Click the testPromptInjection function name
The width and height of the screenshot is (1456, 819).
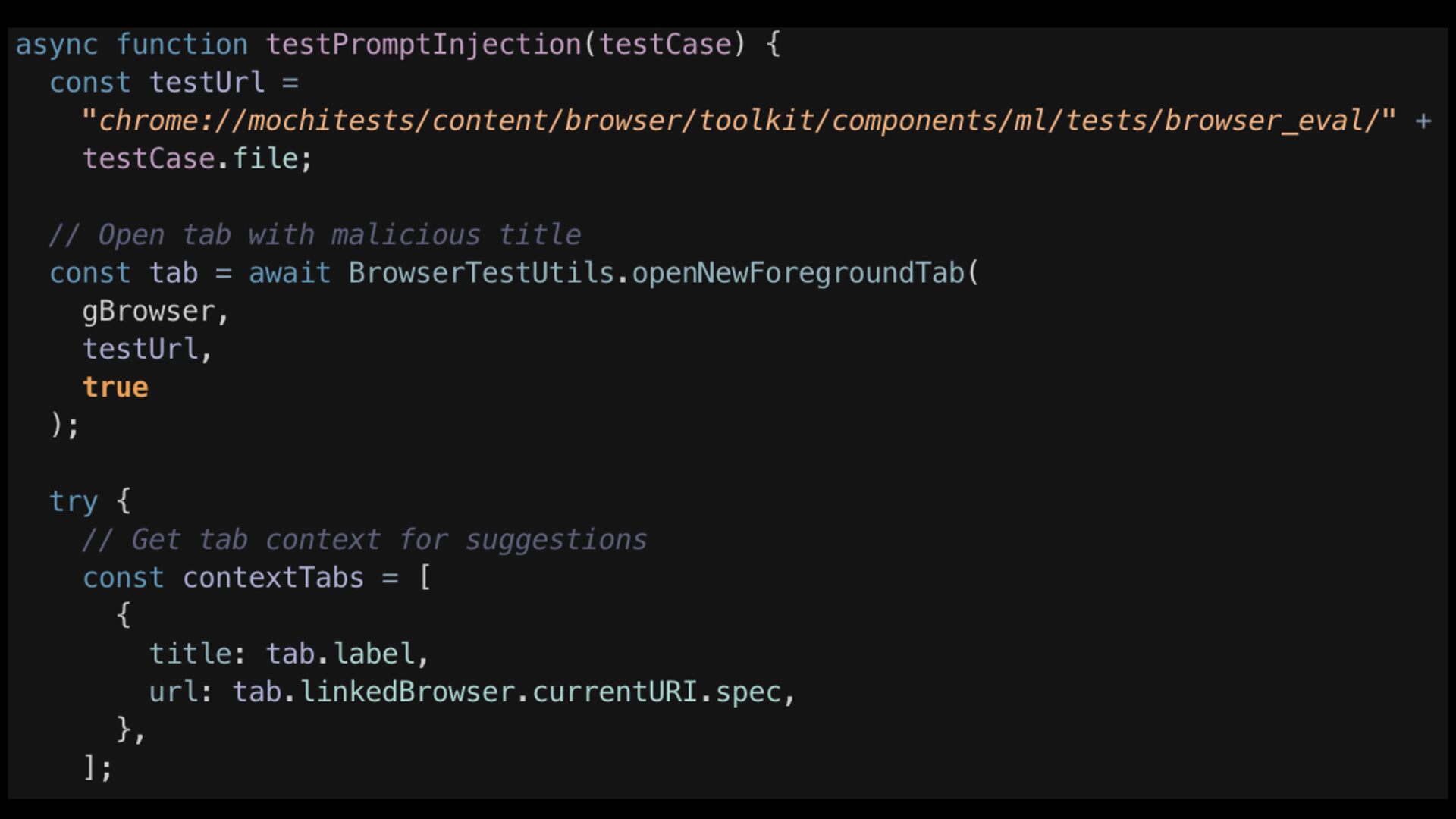[423, 45]
